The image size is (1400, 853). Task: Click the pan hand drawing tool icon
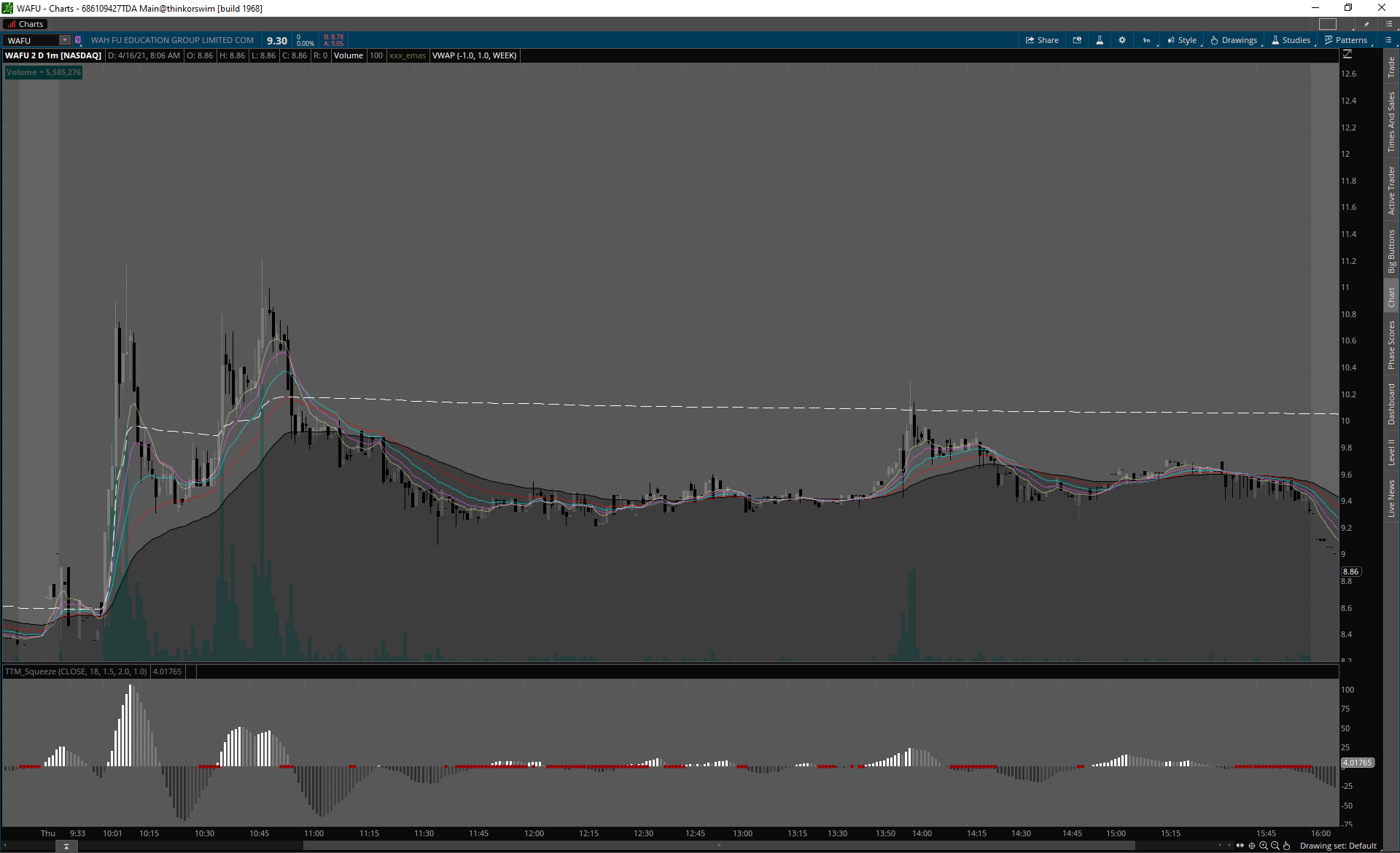(1287, 846)
